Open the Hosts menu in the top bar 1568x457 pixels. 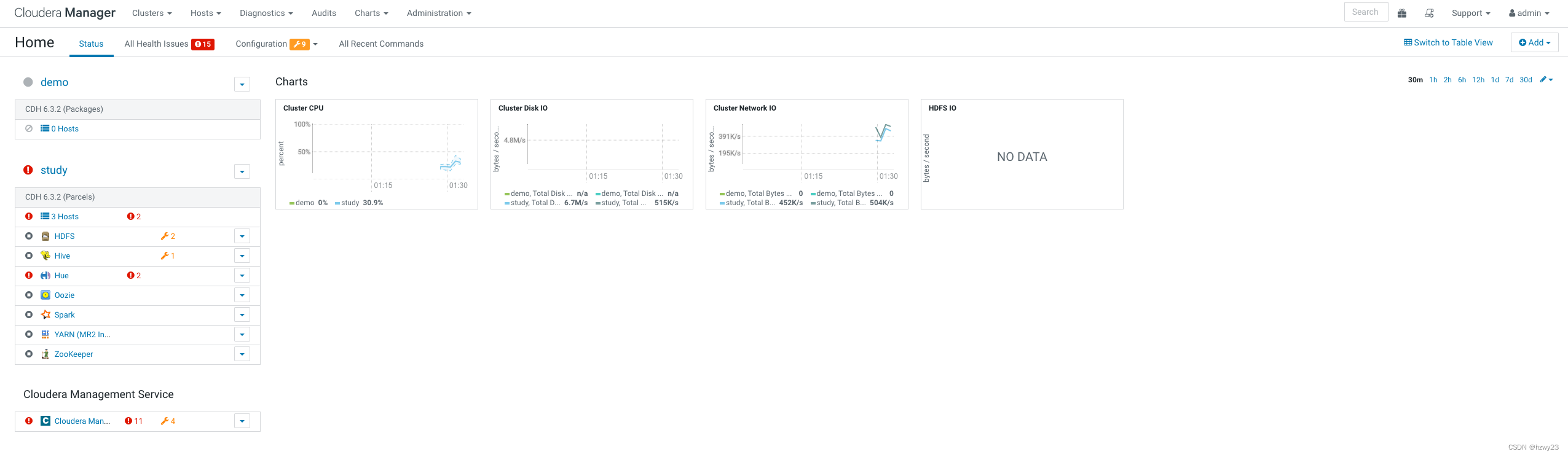(205, 13)
